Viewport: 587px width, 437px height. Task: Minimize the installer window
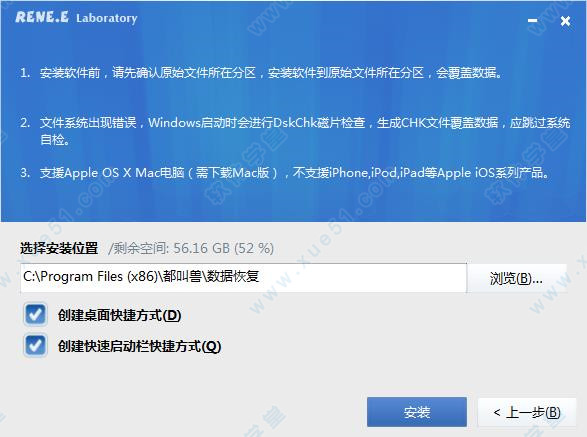(x=532, y=21)
